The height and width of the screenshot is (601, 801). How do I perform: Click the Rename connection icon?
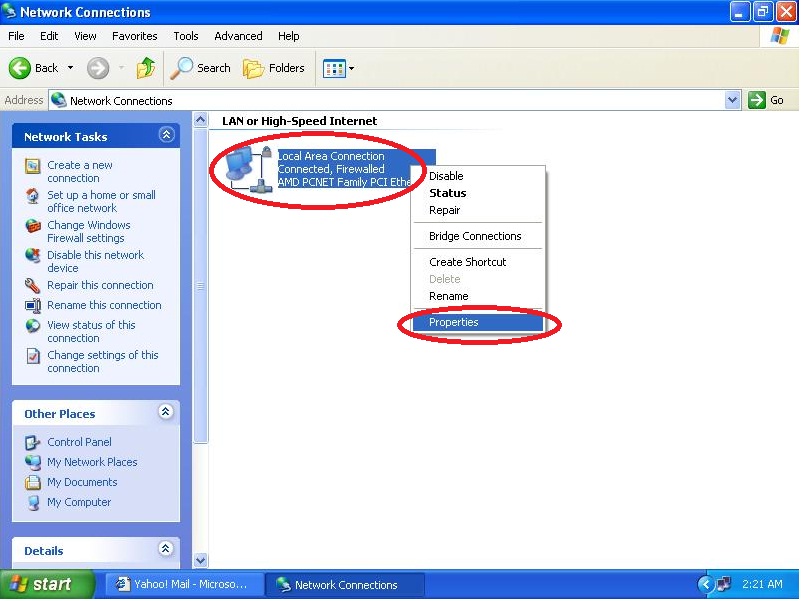(x=33, y=306)
